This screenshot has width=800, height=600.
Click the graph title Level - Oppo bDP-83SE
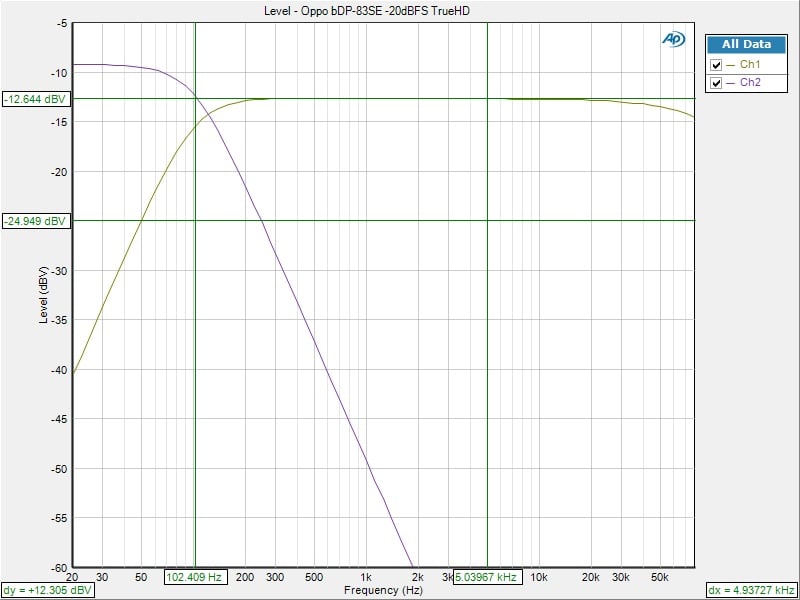381,12
